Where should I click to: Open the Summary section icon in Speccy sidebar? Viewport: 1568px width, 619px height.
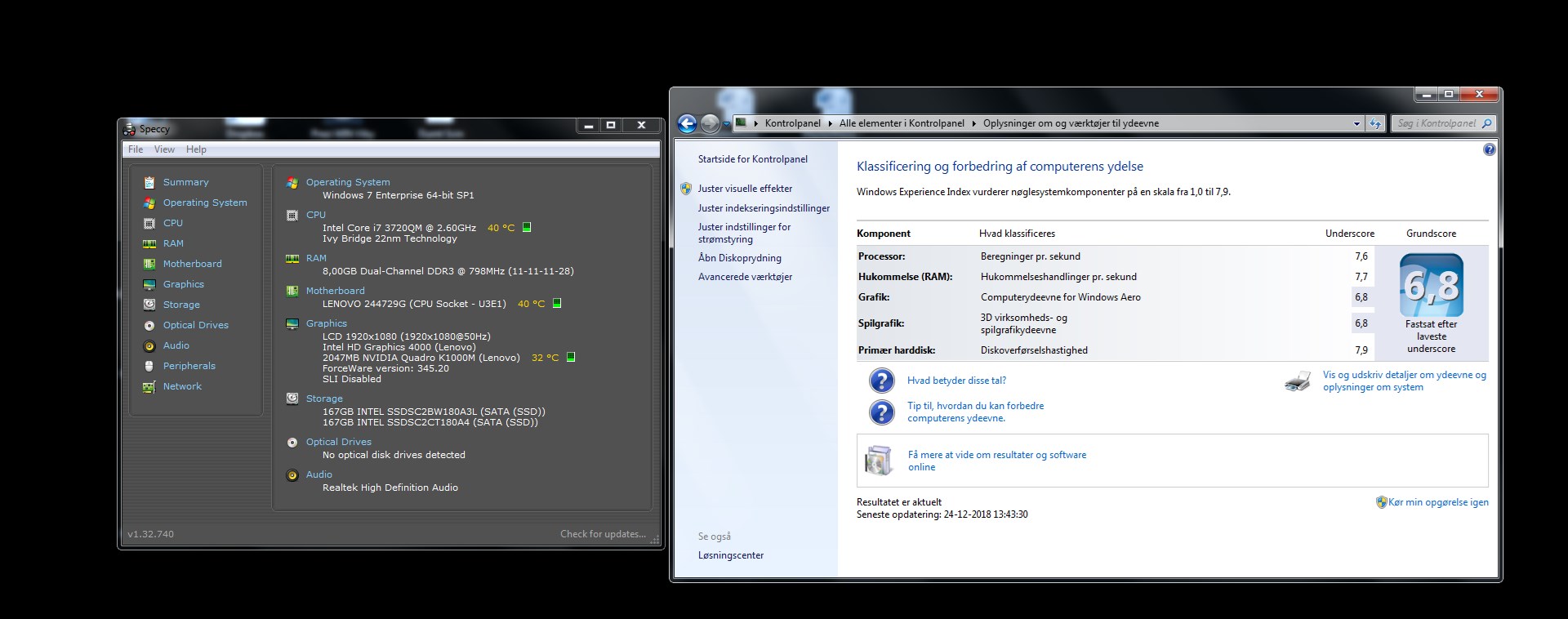pos(149,182)
